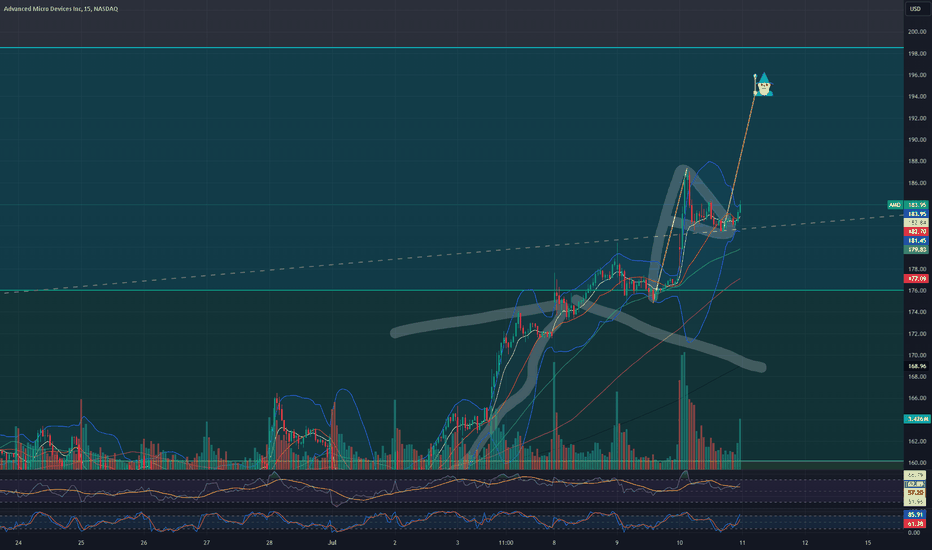The height and width of the screenshot is (550, 932).
Task: Click the 28 date label on the time axis
Action: click(269, 542)
